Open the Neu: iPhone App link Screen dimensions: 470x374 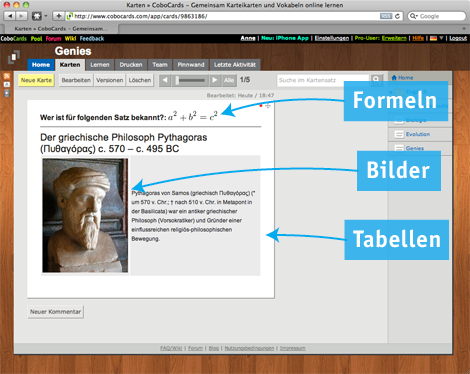click(285, 38)
